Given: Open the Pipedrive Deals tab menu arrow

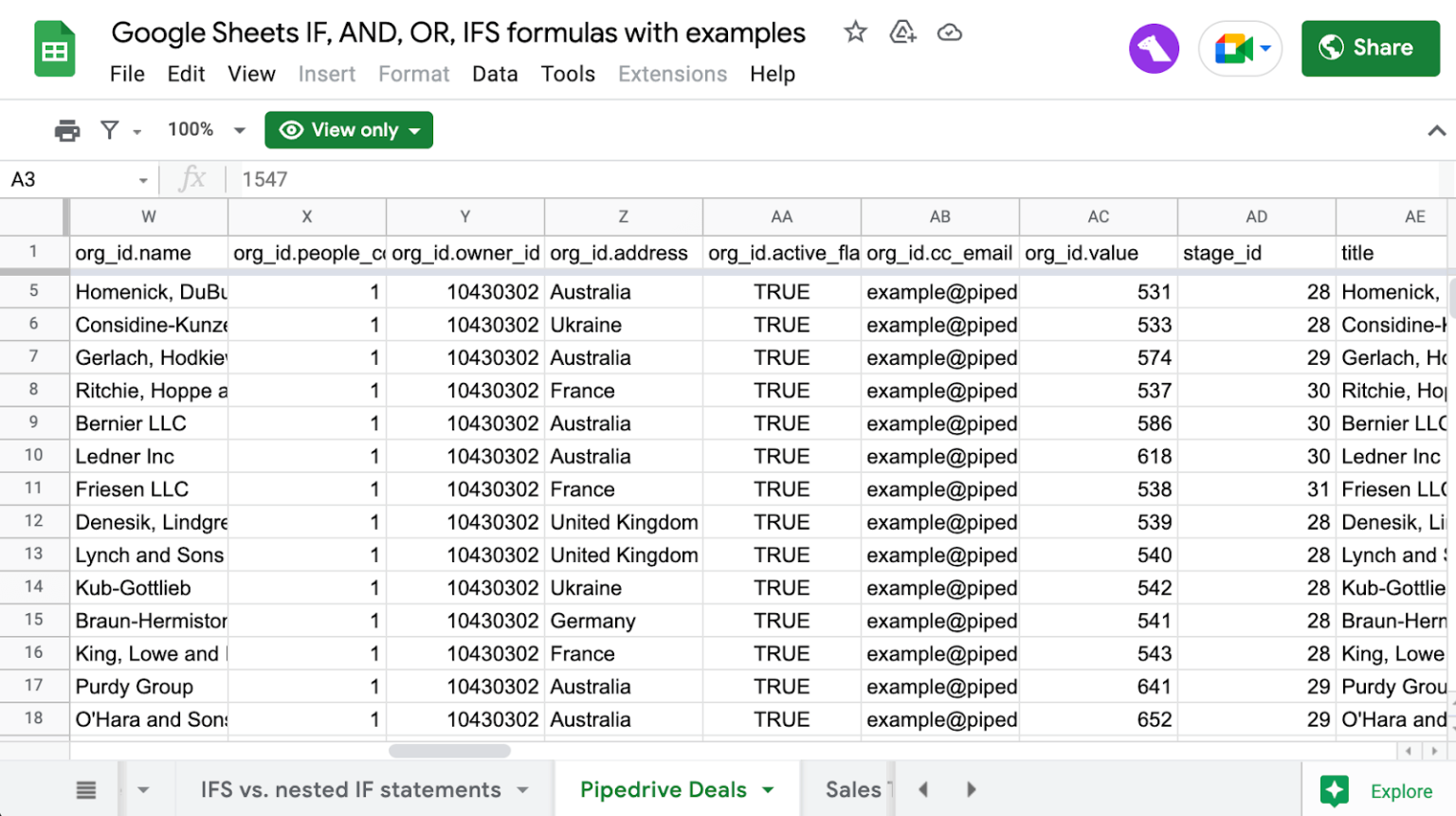Looking at the screenshot, I should tap(769, 789).
